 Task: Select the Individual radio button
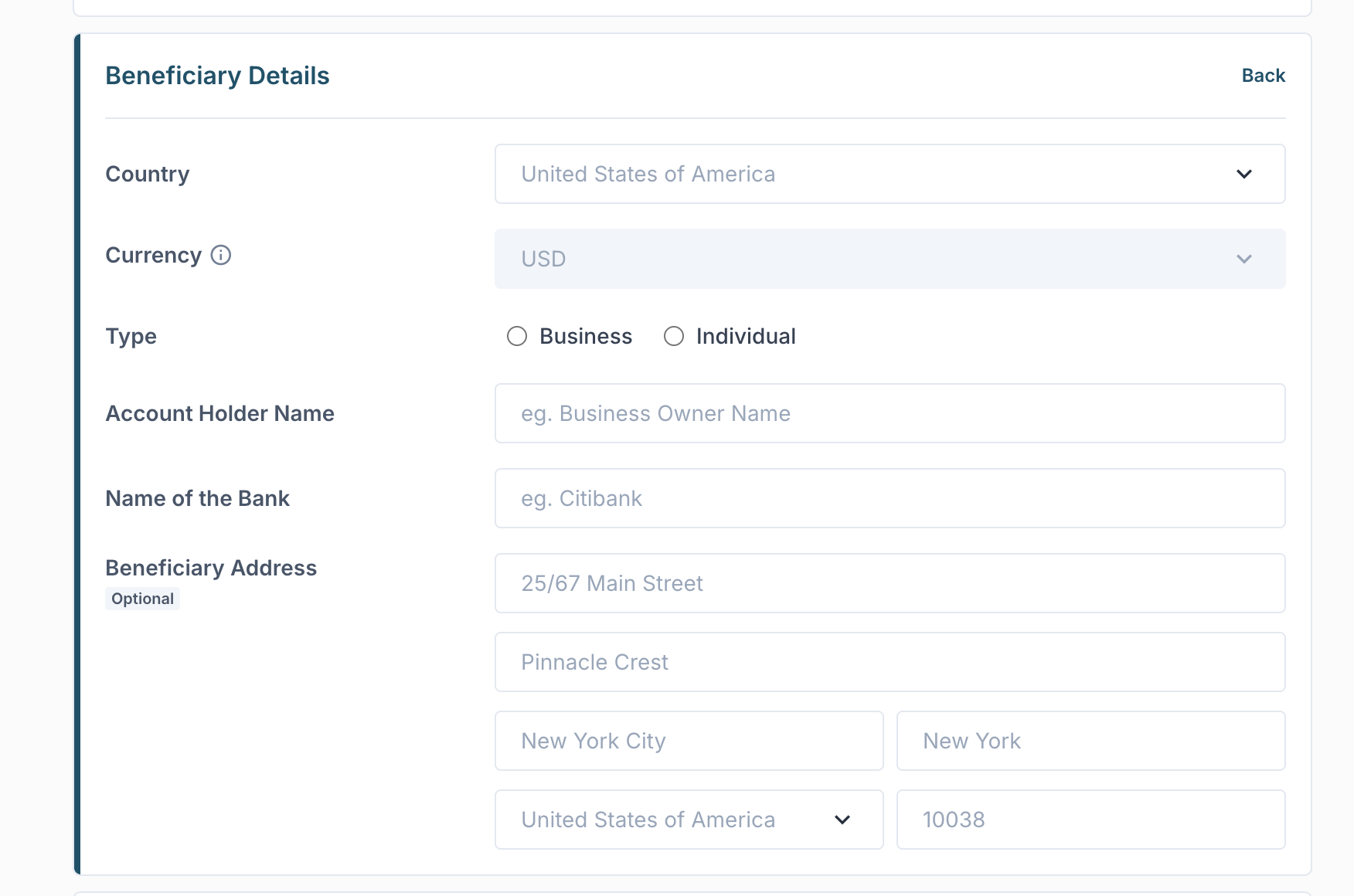coord(674,336)
